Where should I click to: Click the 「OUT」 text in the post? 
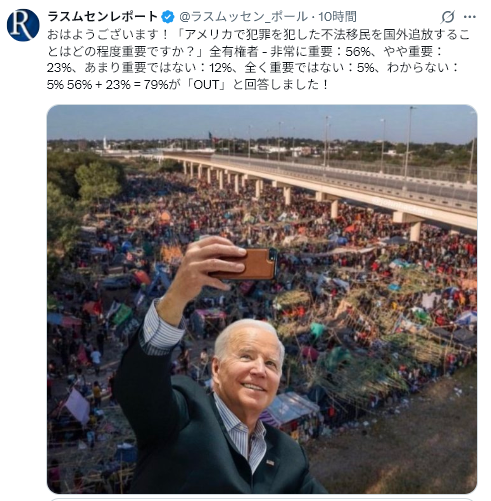click(x=207, y=85)
